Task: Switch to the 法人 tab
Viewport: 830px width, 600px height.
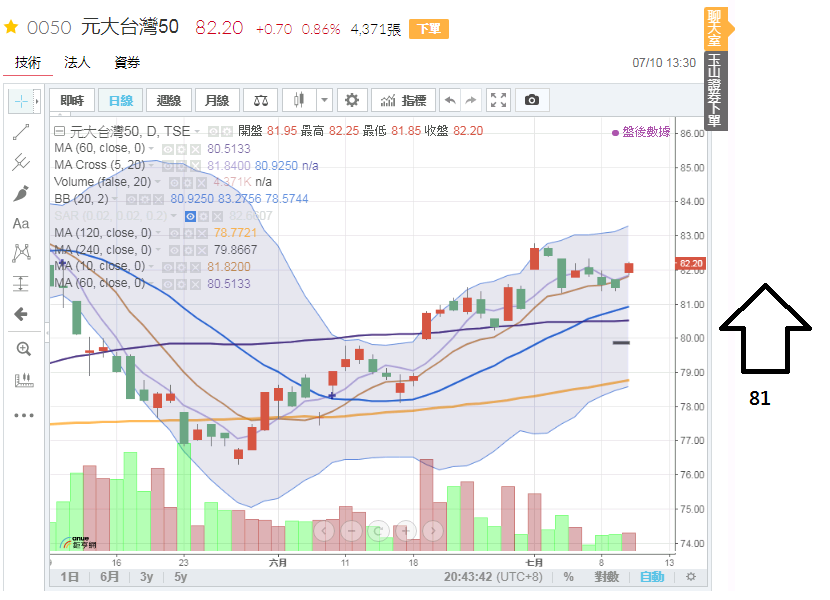Action: tap(77, 62)
